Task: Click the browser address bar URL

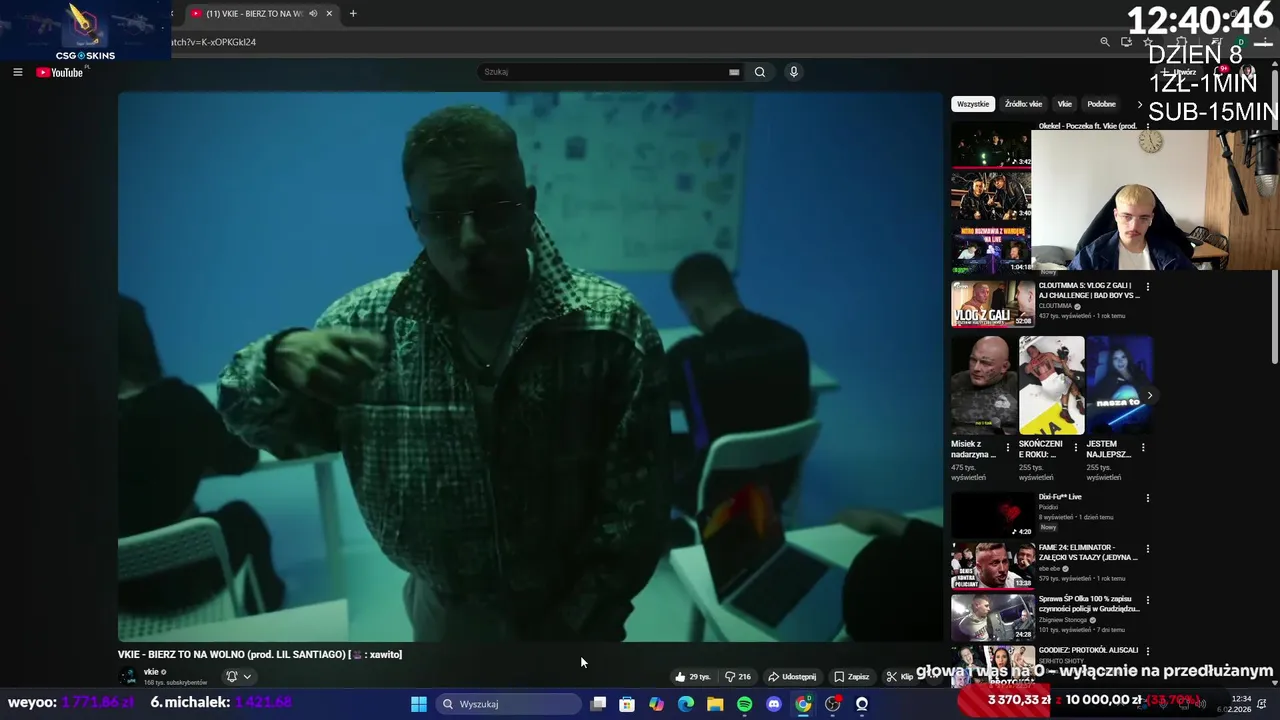Action: (x=215, y=42)
